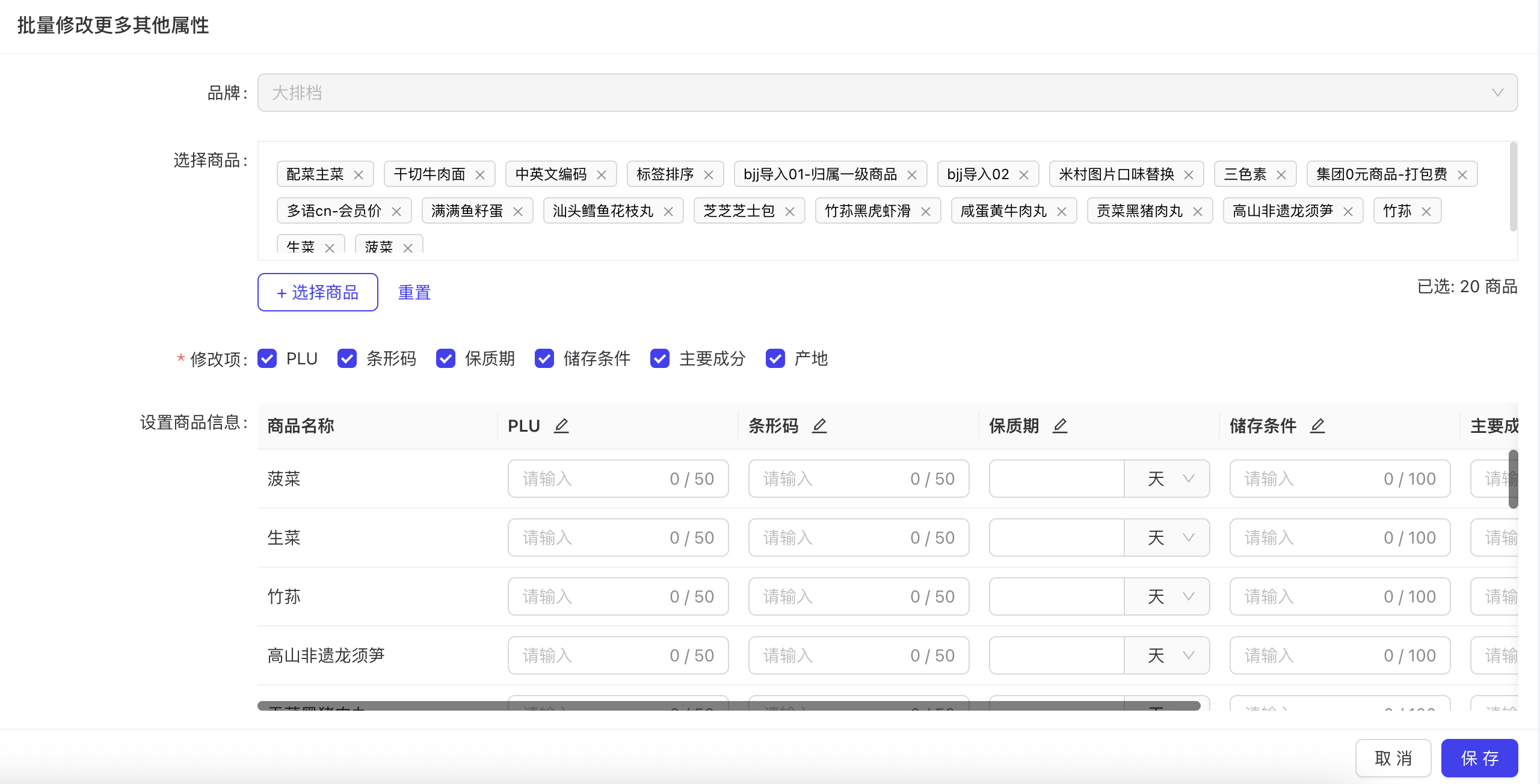1540x784 pixels.
Task: Remove the 高山非遗龙须笋 product tag
Action: pyautogui.click(x=1348, y=212)
